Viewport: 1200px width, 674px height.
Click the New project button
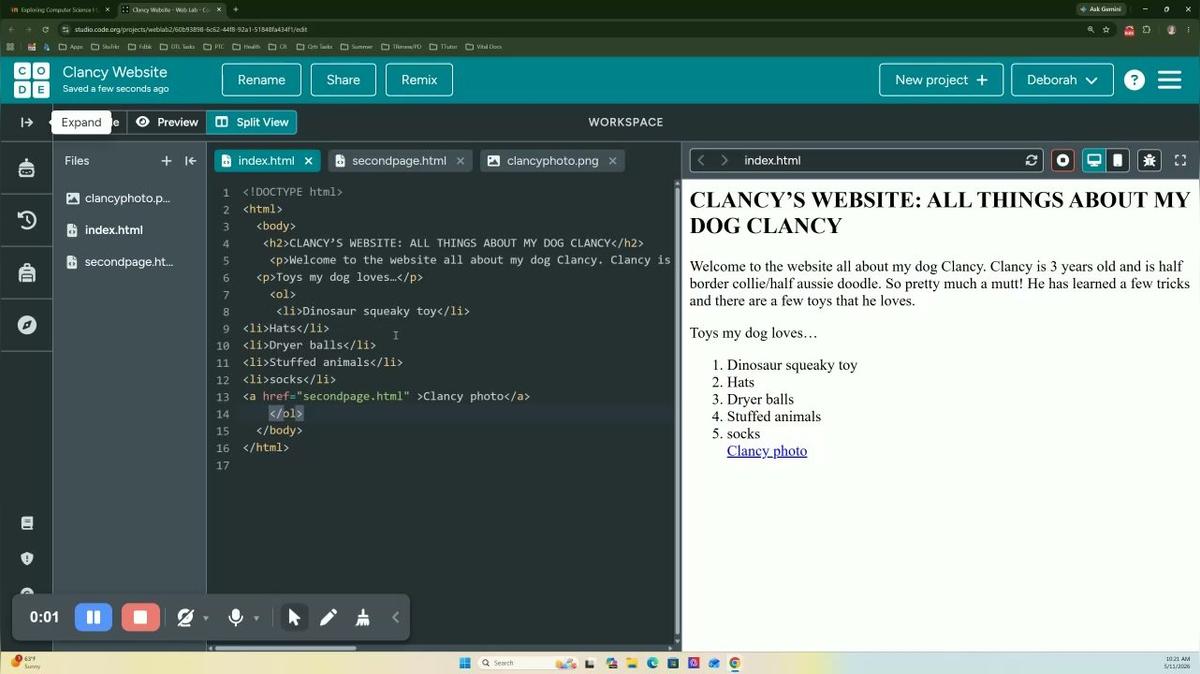pos(941,80)
